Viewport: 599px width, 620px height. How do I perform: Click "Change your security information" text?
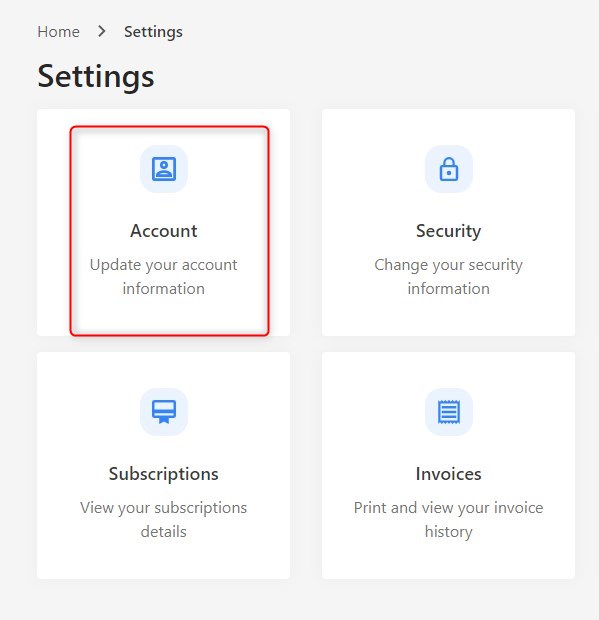tap(449, 277)
